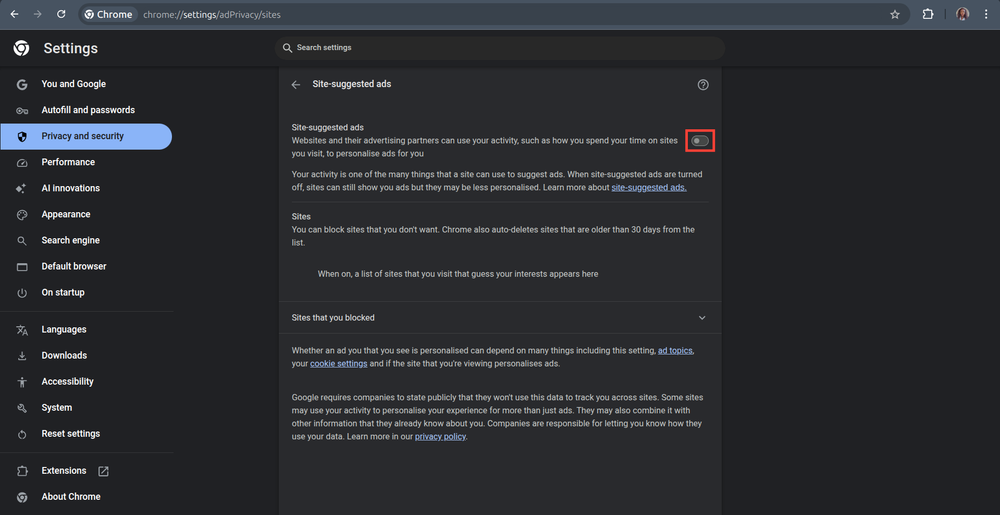Toggle the Site-suggested ads switch

tap(700, 141)
